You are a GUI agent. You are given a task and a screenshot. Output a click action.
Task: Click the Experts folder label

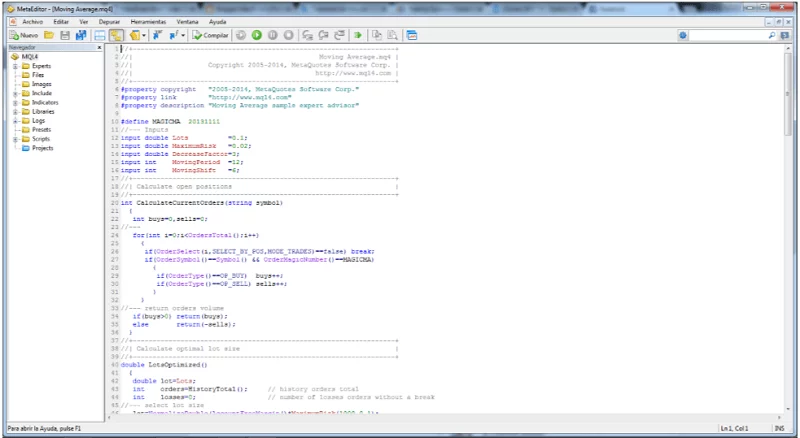(x=41, y=66)
